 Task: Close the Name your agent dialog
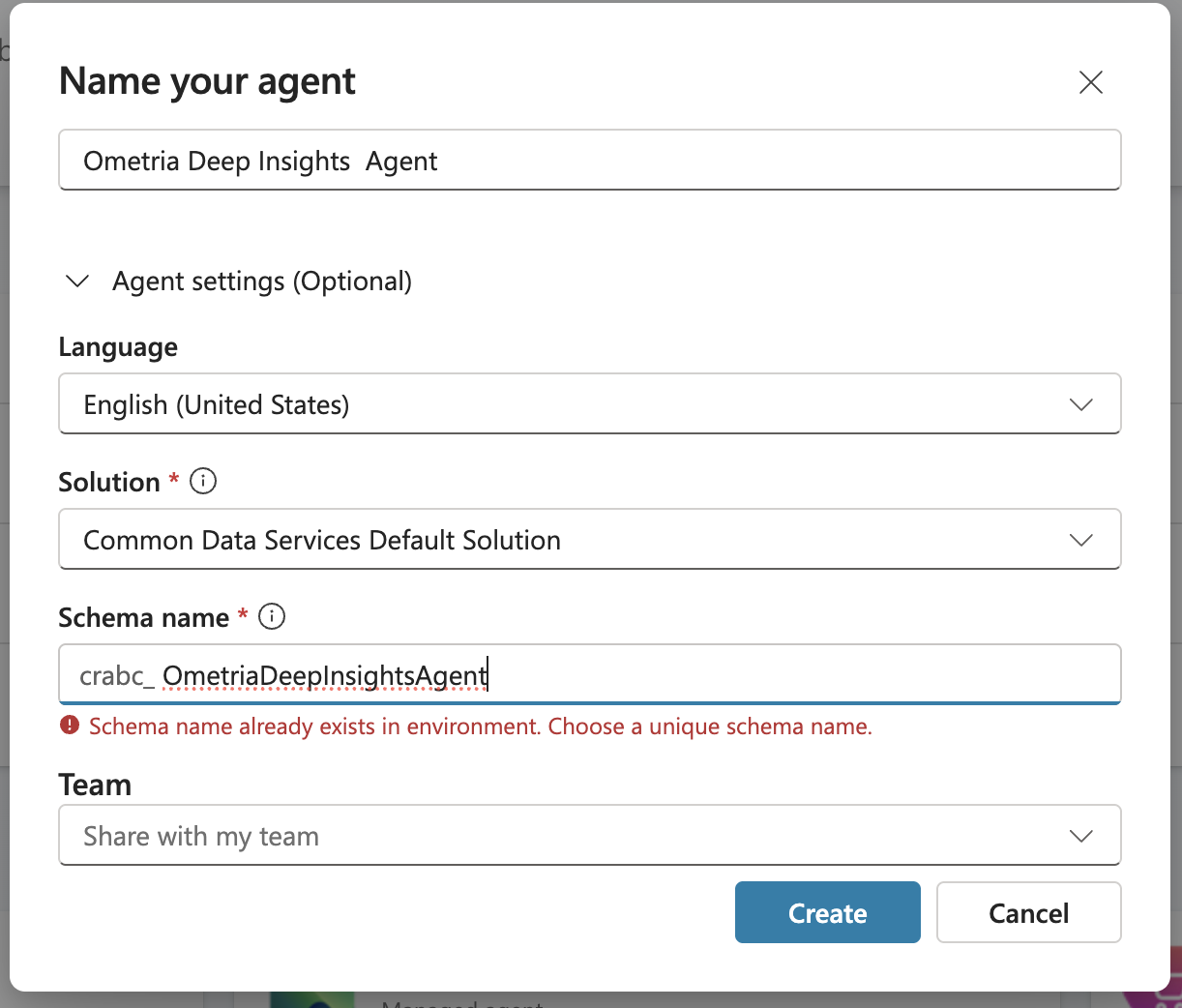[x=1090, y=82]
